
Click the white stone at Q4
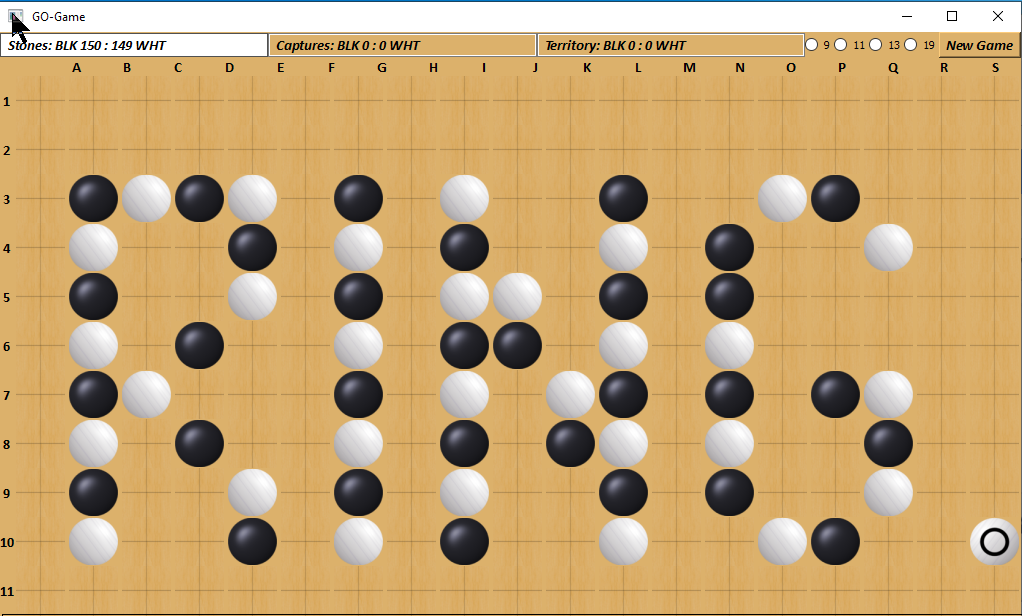[888, 248]
